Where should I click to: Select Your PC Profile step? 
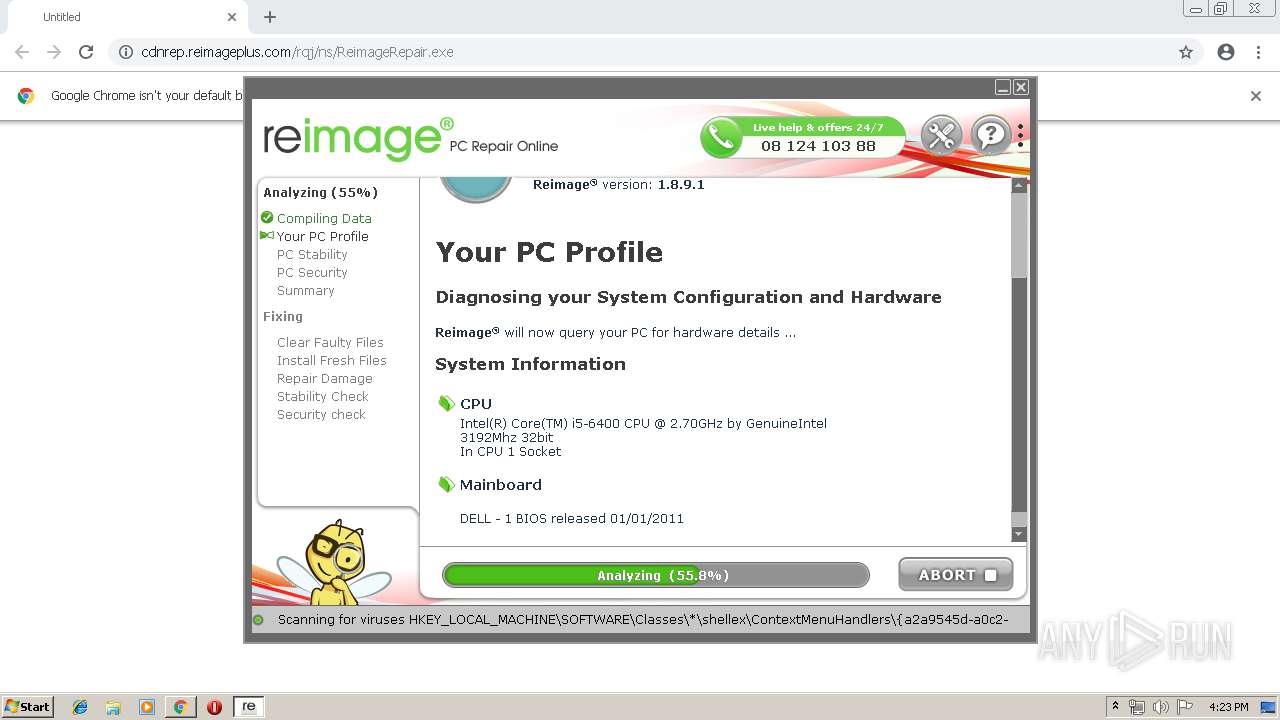[322, 236]
